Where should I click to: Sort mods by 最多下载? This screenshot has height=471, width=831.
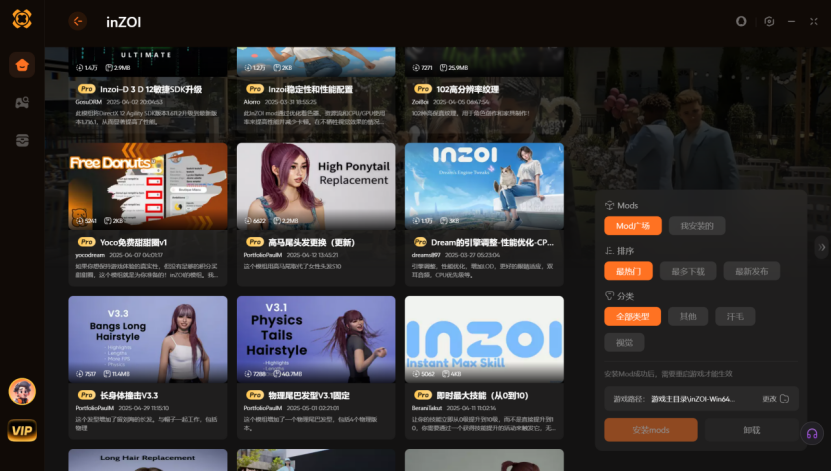pos(688,271)
